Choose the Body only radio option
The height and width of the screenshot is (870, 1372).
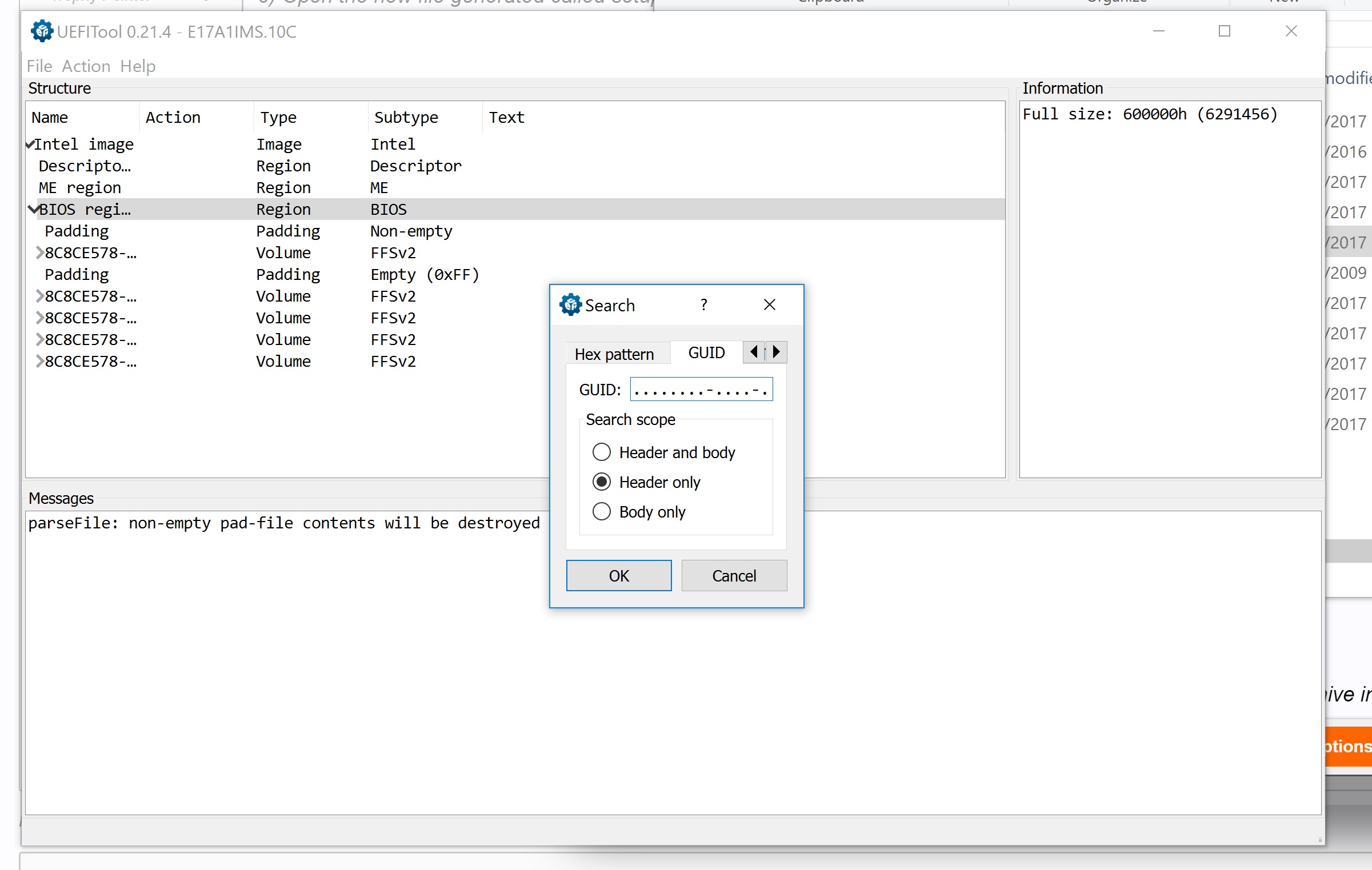point(602,512)
